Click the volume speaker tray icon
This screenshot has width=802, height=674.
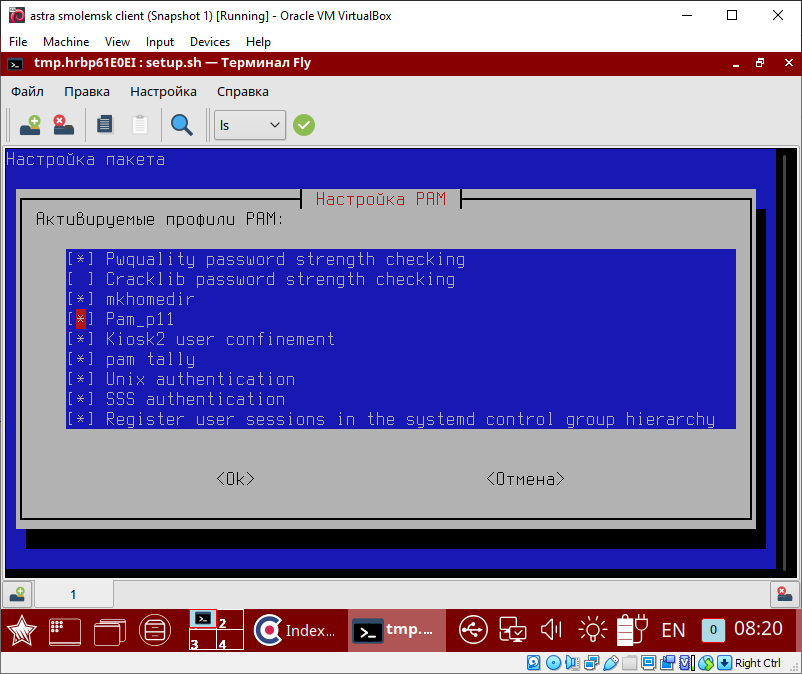pyautogui.click(x=551, y=630)
